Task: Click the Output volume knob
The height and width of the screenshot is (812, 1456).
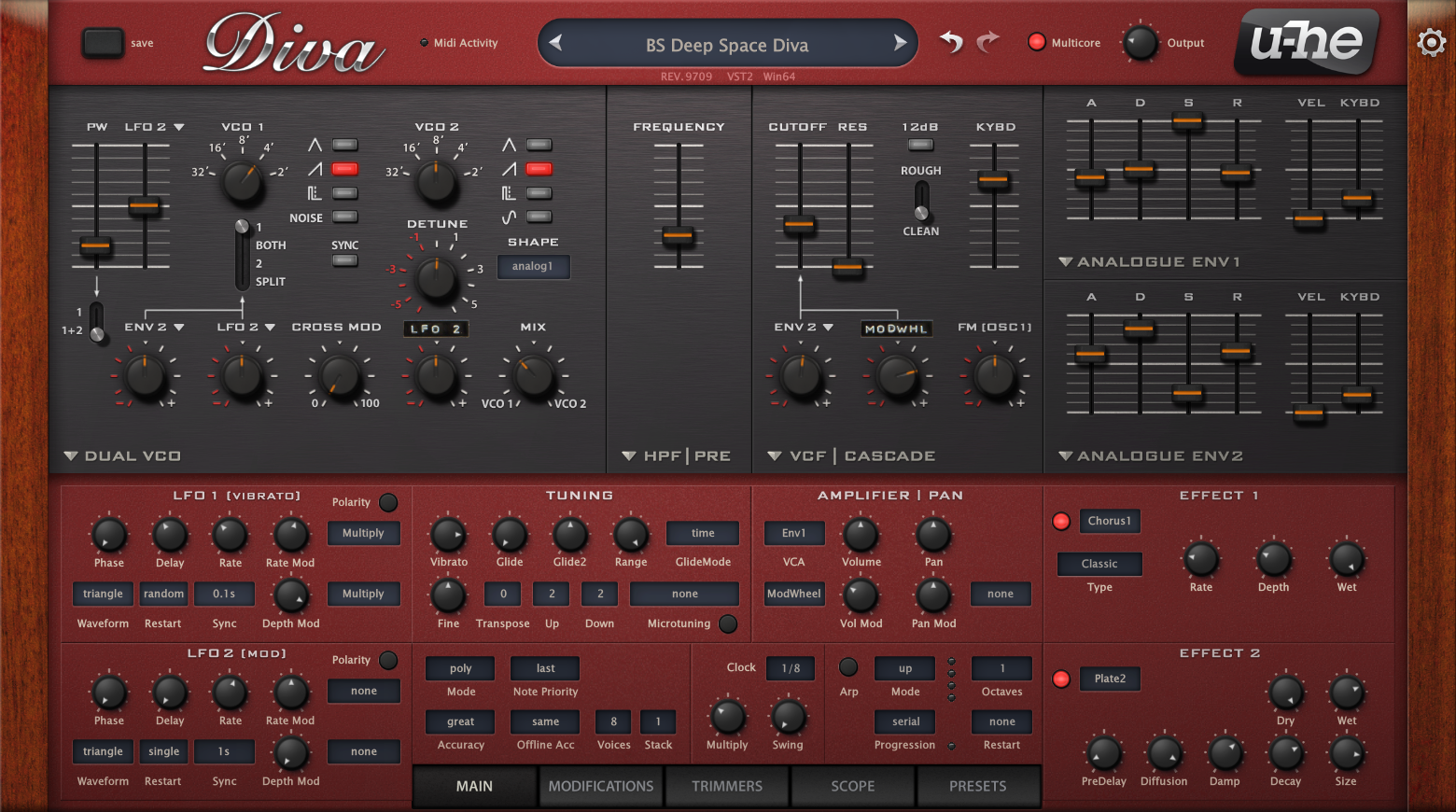Action: coord(1141,43)
